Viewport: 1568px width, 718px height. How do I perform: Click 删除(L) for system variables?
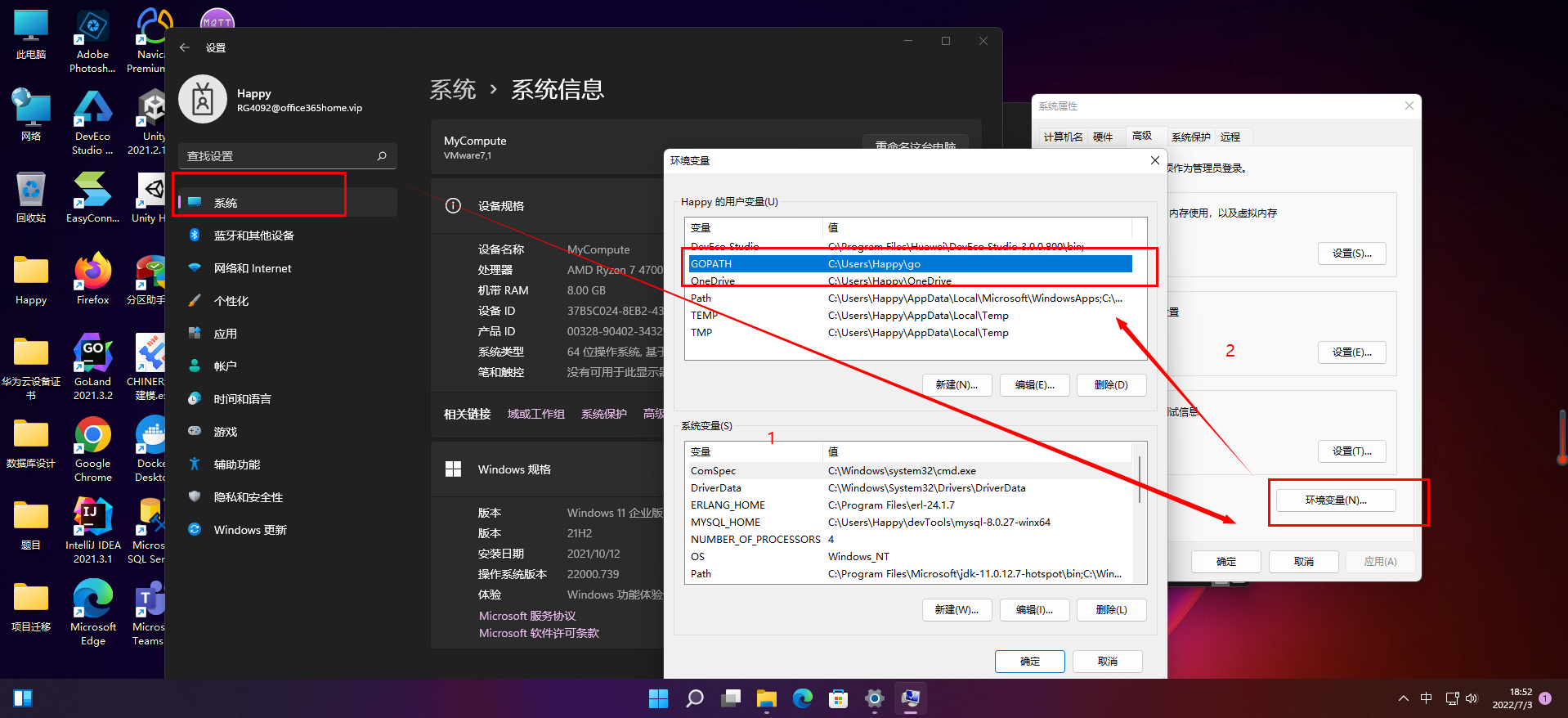1111,609
